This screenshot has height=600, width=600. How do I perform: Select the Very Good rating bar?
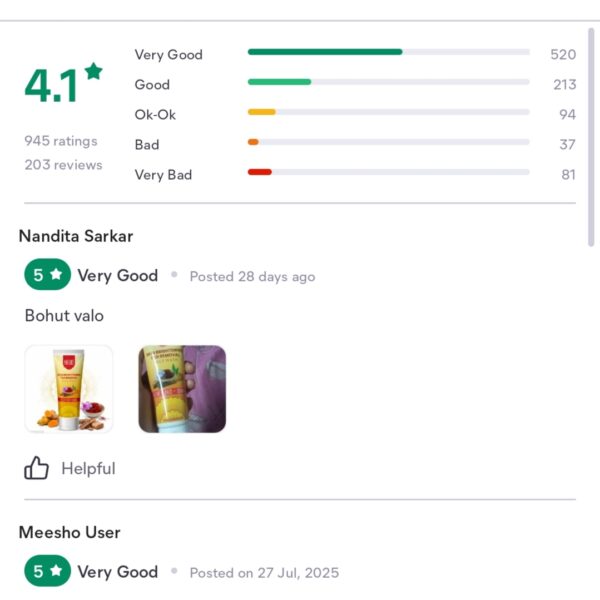point(388,52)
